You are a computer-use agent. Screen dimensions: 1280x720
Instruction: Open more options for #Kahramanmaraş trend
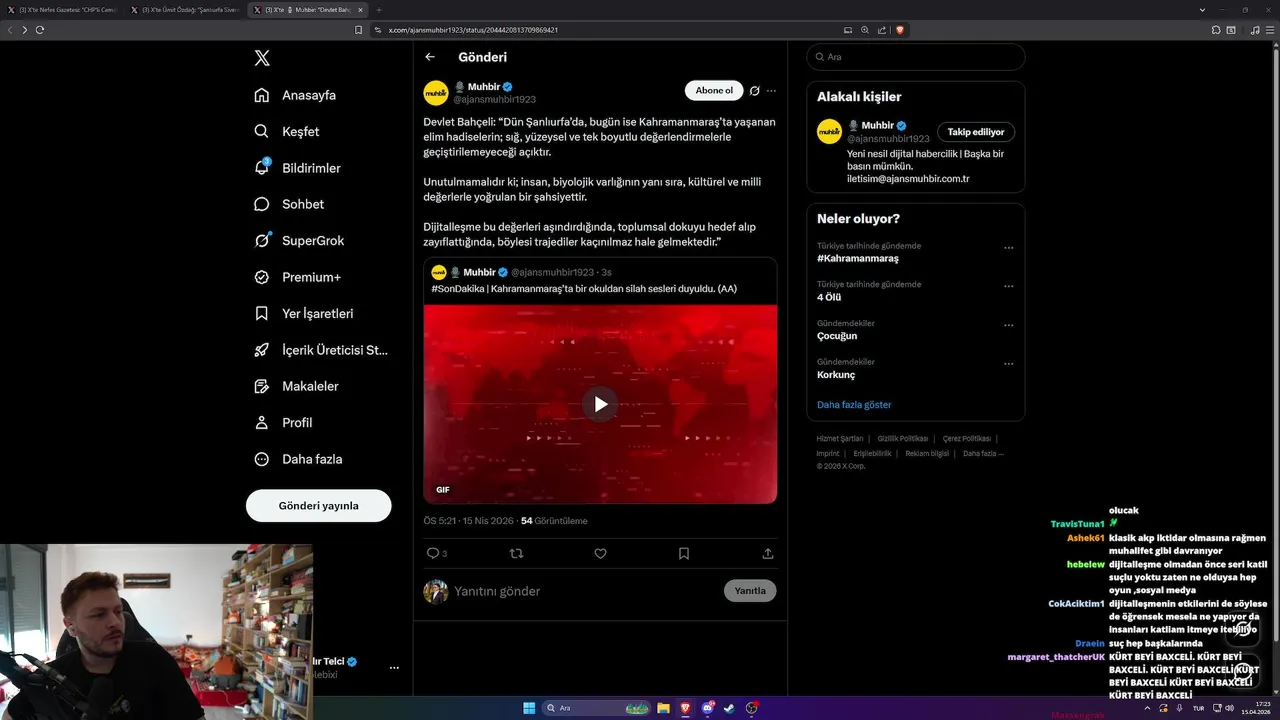pyautogui.click(x=1009, y=248)
